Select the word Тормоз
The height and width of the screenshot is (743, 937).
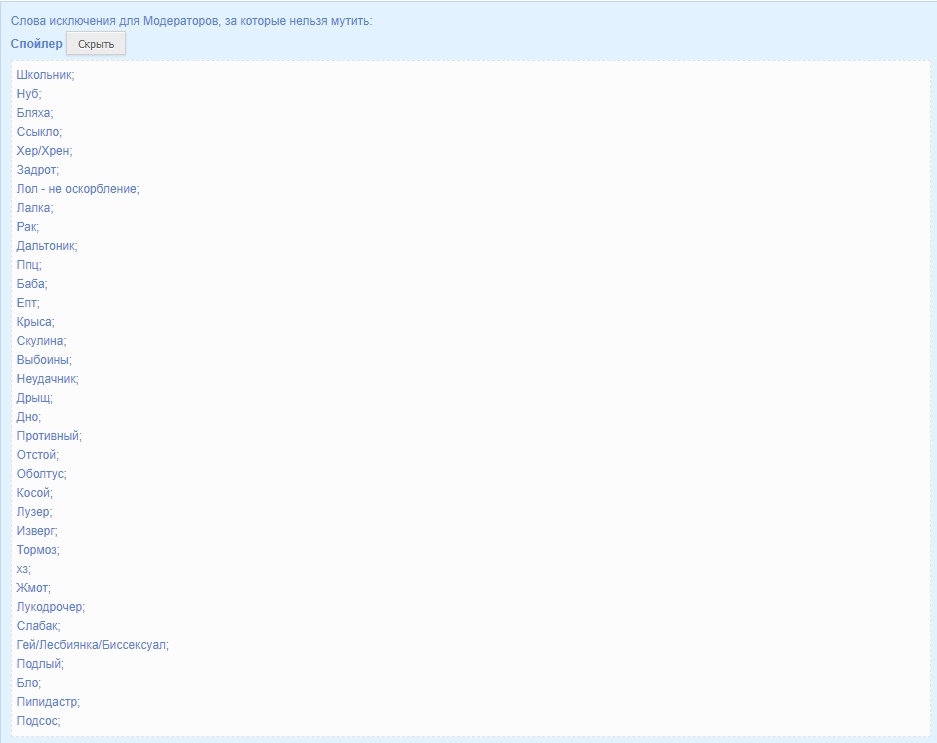[38, 550]
